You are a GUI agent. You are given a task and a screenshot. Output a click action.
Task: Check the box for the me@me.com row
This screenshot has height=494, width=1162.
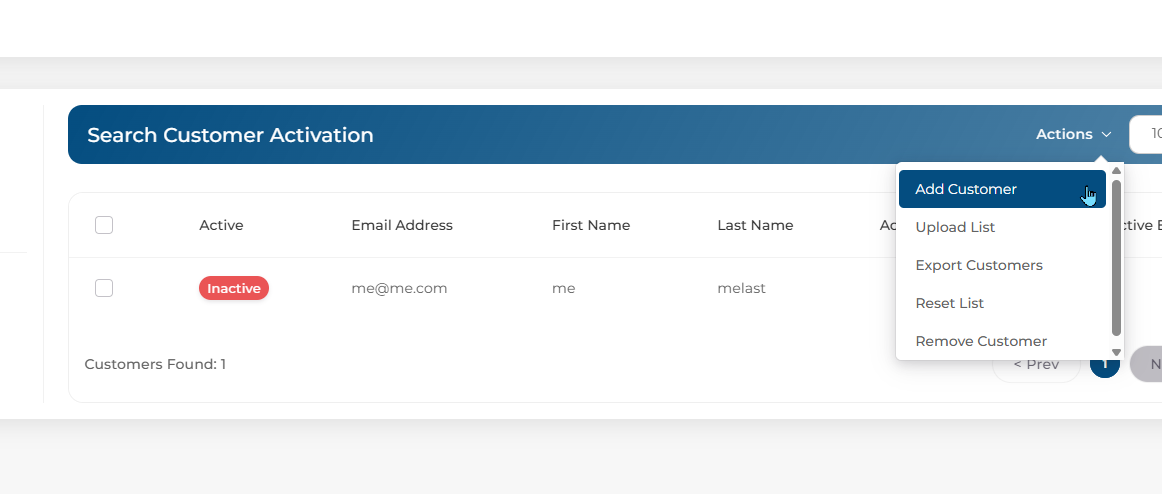coord(104,288)
